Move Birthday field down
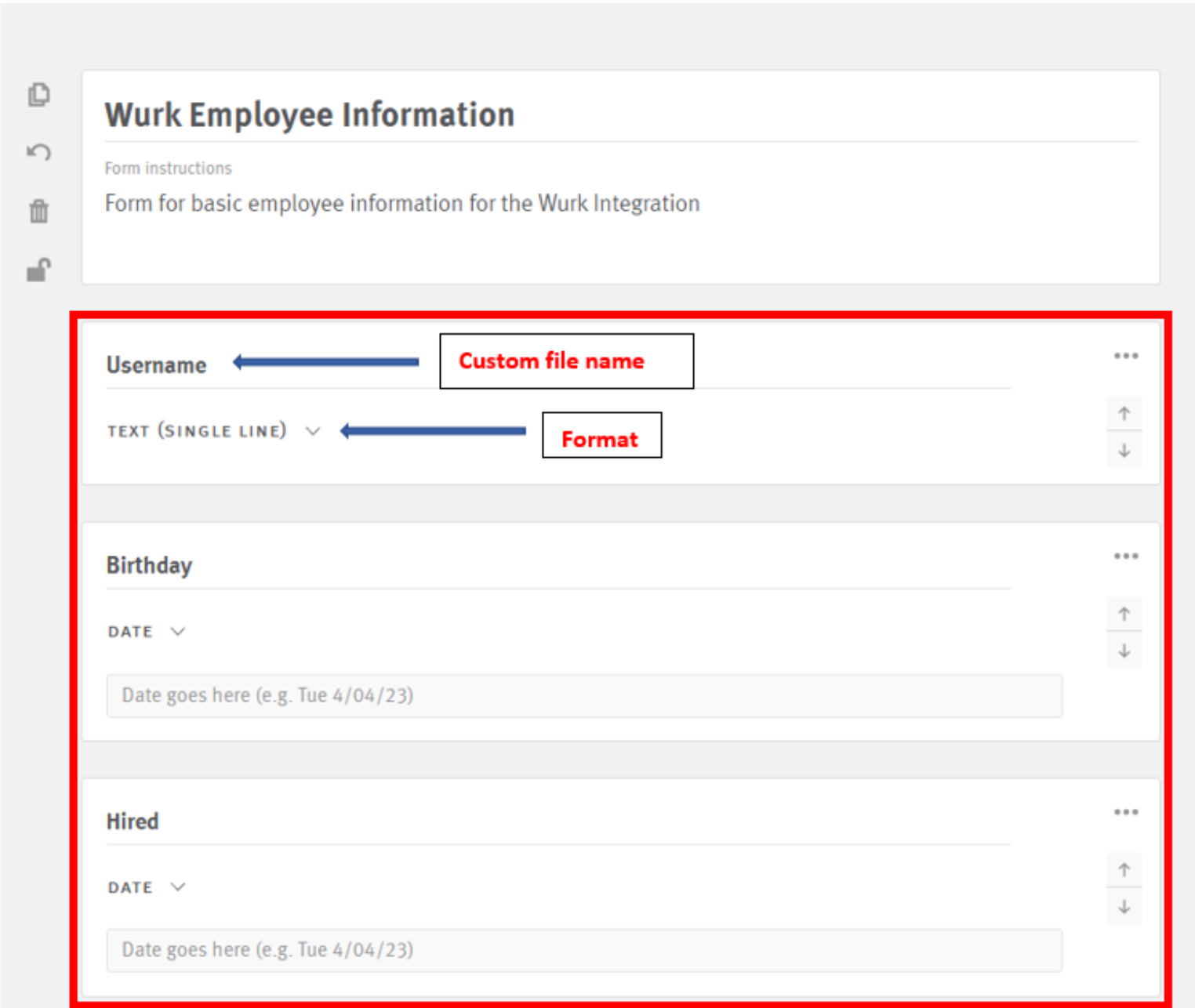Viewport: 1195px width, 1008px height. coord(1124,651)
